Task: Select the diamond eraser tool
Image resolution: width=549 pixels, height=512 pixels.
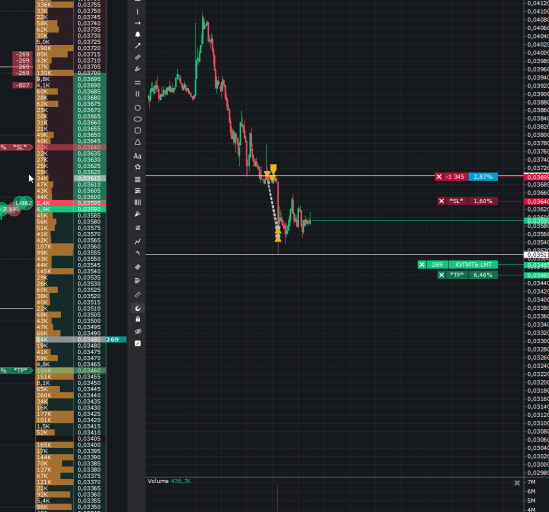Action: pos(138,267)
